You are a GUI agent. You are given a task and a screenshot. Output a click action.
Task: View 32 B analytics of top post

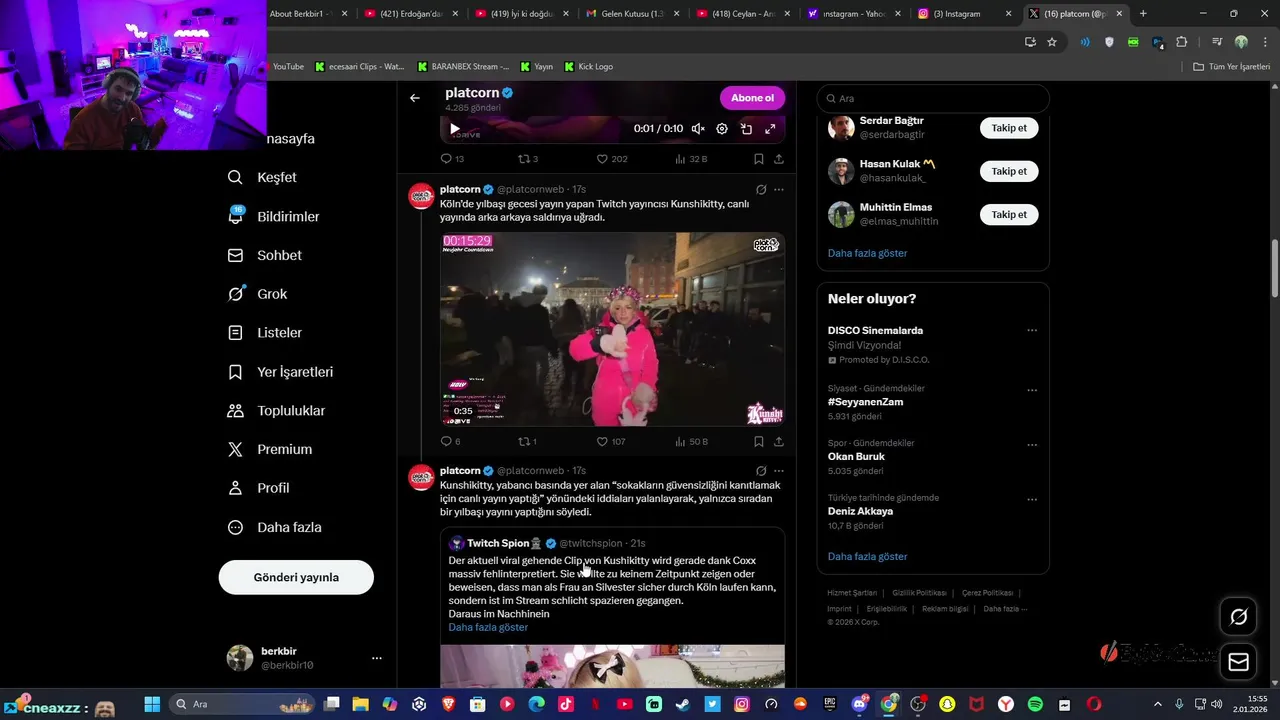click(x=691, y=159)
